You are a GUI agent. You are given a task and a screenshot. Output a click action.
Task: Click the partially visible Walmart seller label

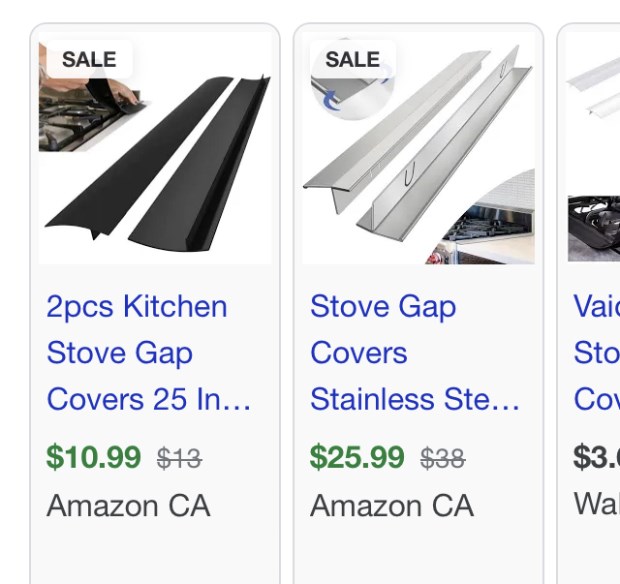click(x=597, y=504)
